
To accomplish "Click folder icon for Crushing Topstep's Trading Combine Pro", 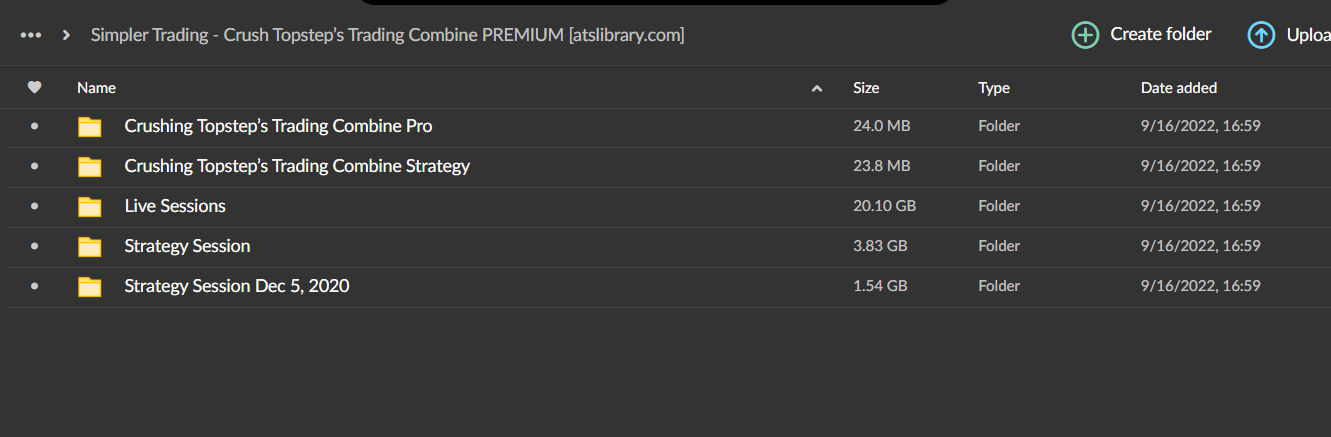I will click(x=90, y=127).
